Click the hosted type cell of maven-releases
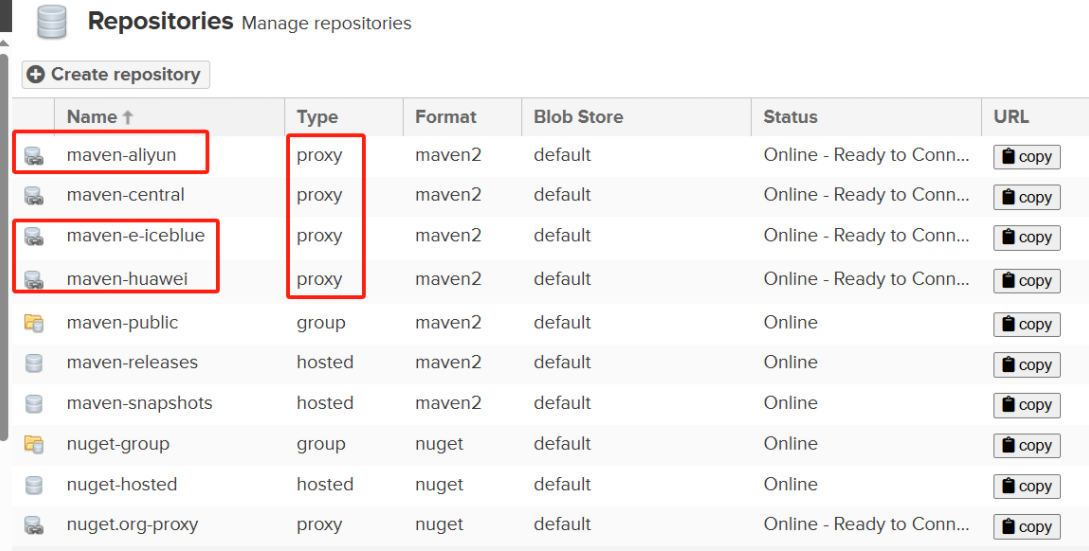The image size is (1089, 551). 325,362
